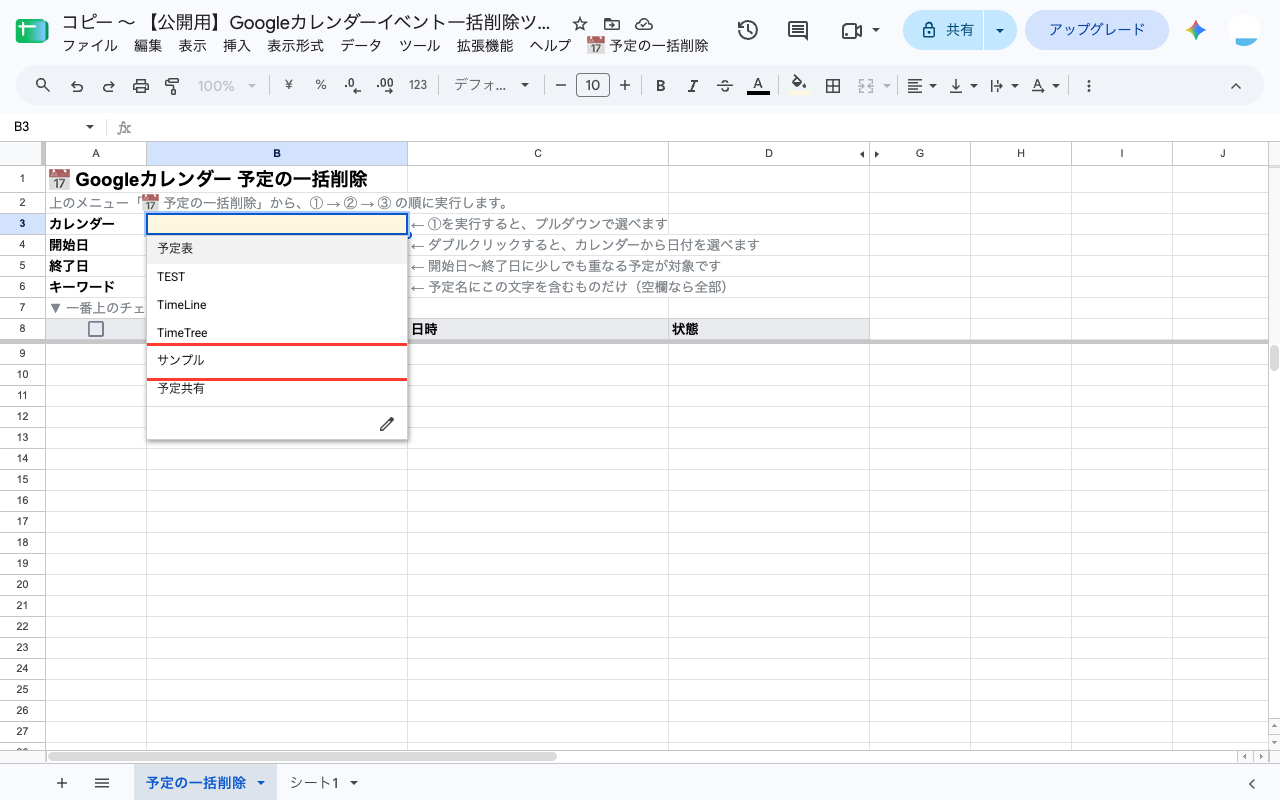
Task: Open the 予定の一括削除 custom menu
Action: coord(647,45)
